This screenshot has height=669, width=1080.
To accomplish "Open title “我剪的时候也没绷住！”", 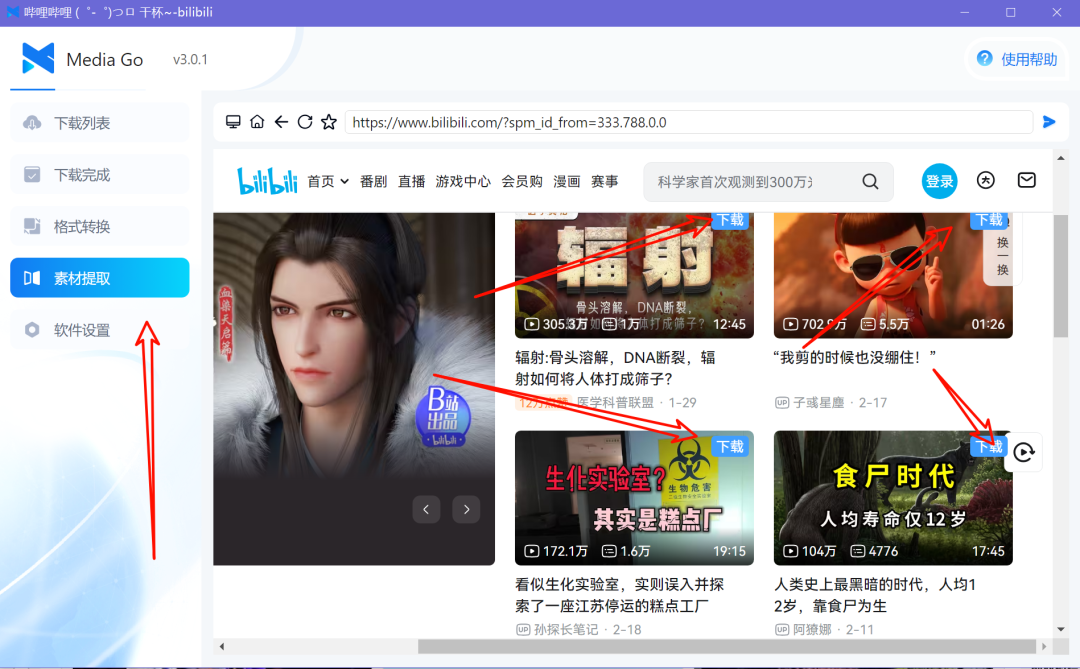I will [x=855, y=357].
